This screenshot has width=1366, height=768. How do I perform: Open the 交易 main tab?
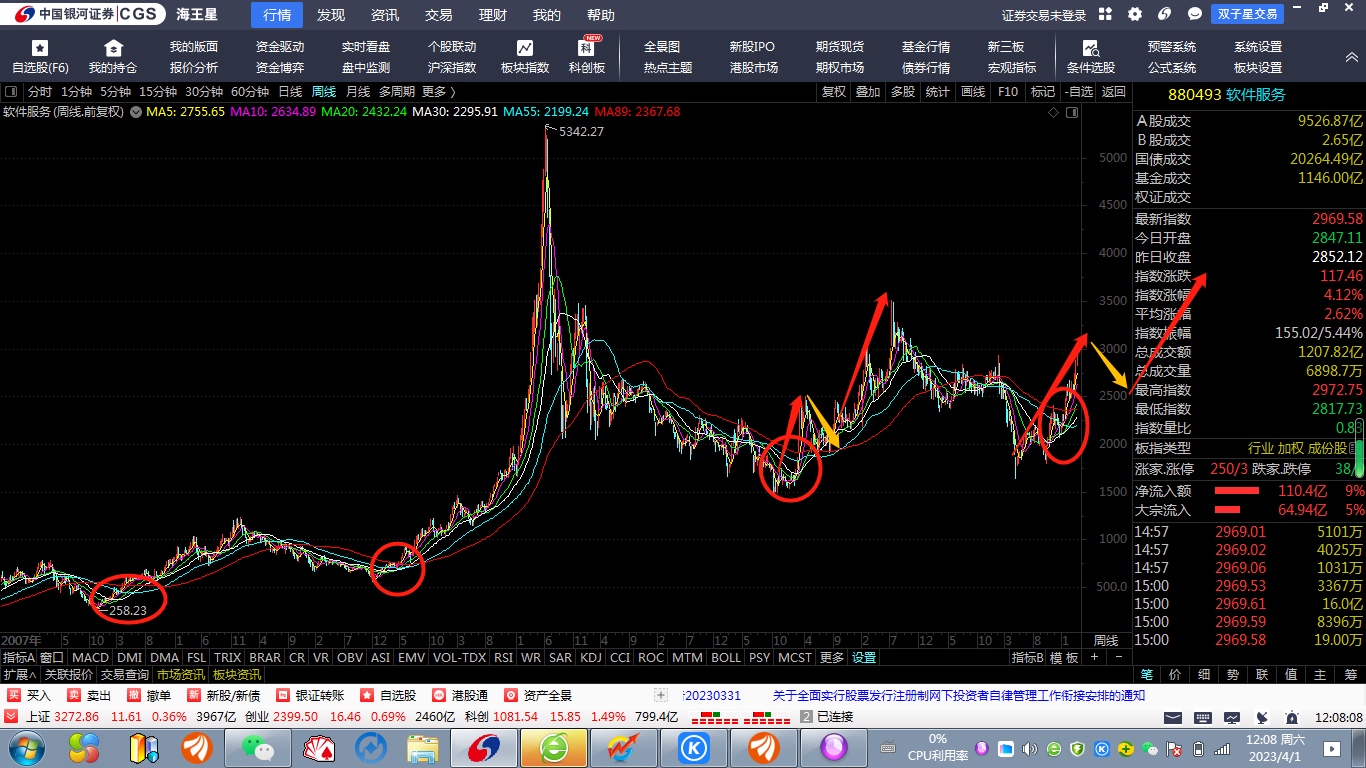coord(439,15)
